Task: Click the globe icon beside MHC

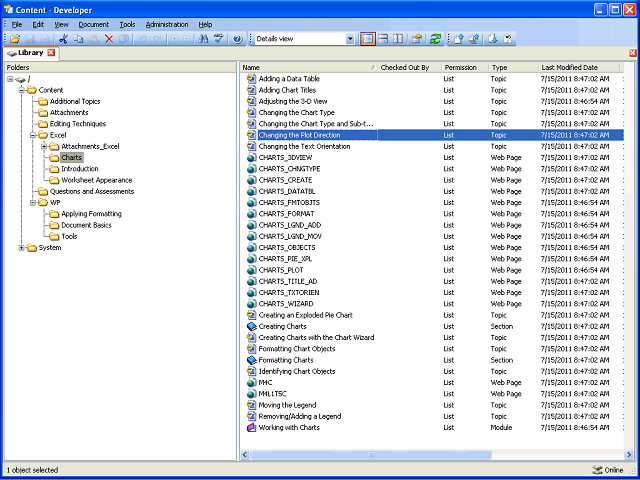Action: pos(251,383)
